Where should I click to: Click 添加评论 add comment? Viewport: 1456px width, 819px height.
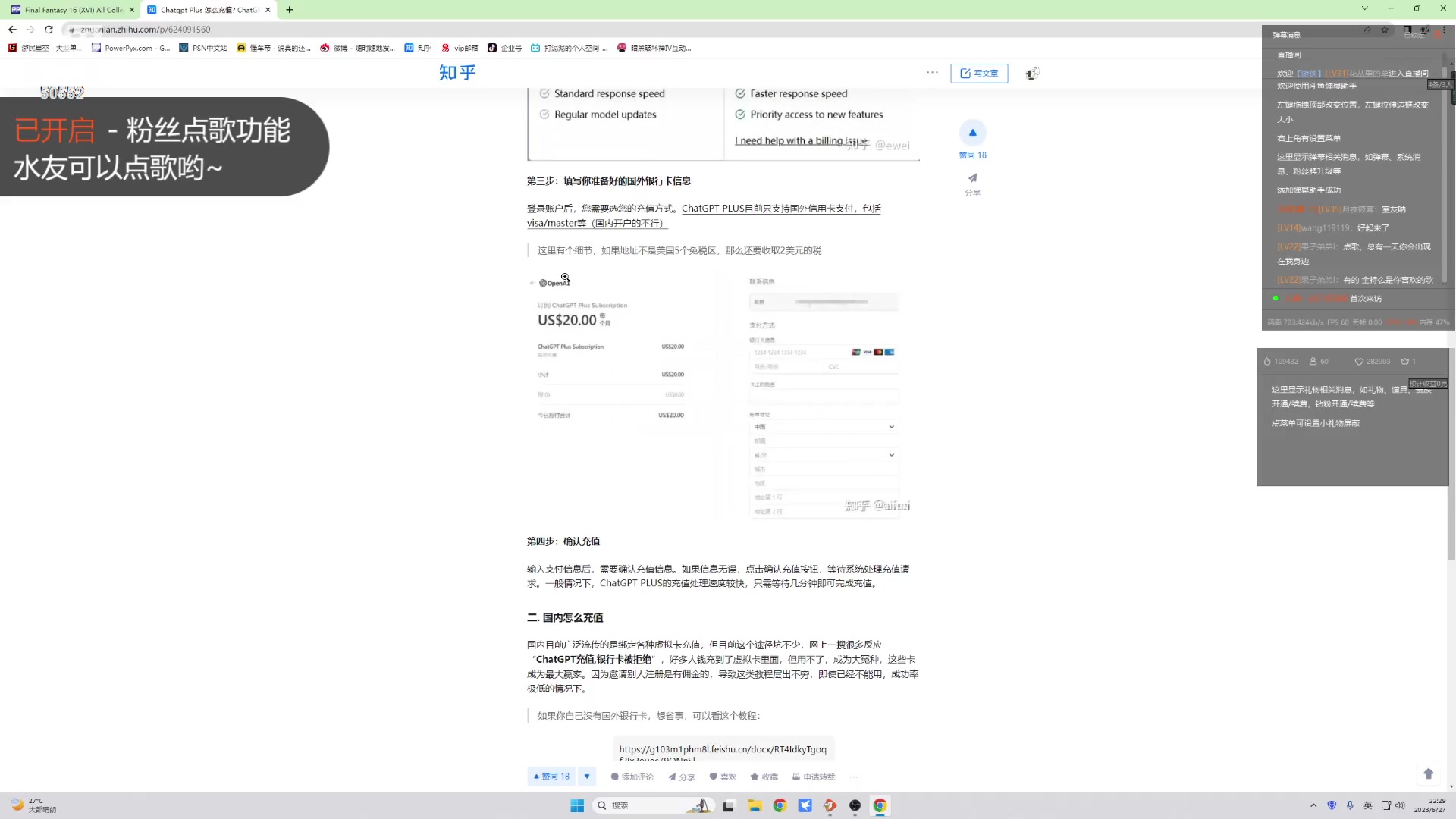point(632,777)
